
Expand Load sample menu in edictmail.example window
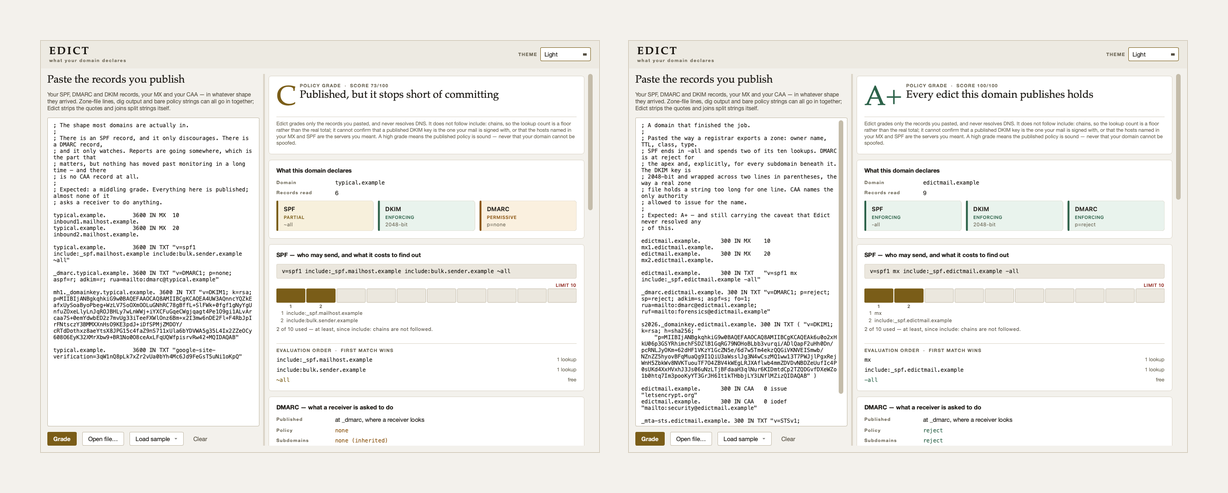pos(745,439)
